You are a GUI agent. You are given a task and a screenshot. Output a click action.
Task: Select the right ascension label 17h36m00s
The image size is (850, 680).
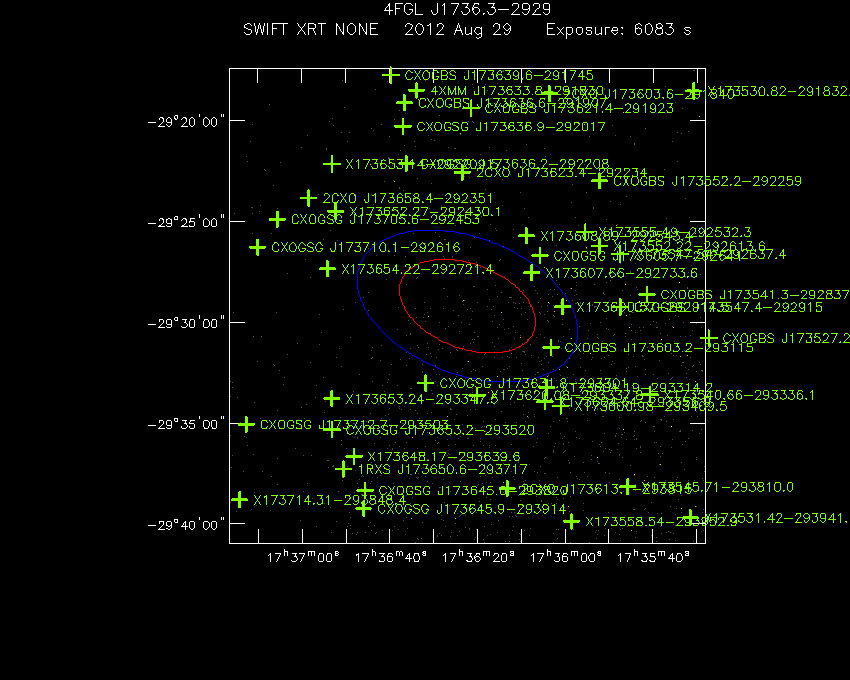tap(565, 557)
